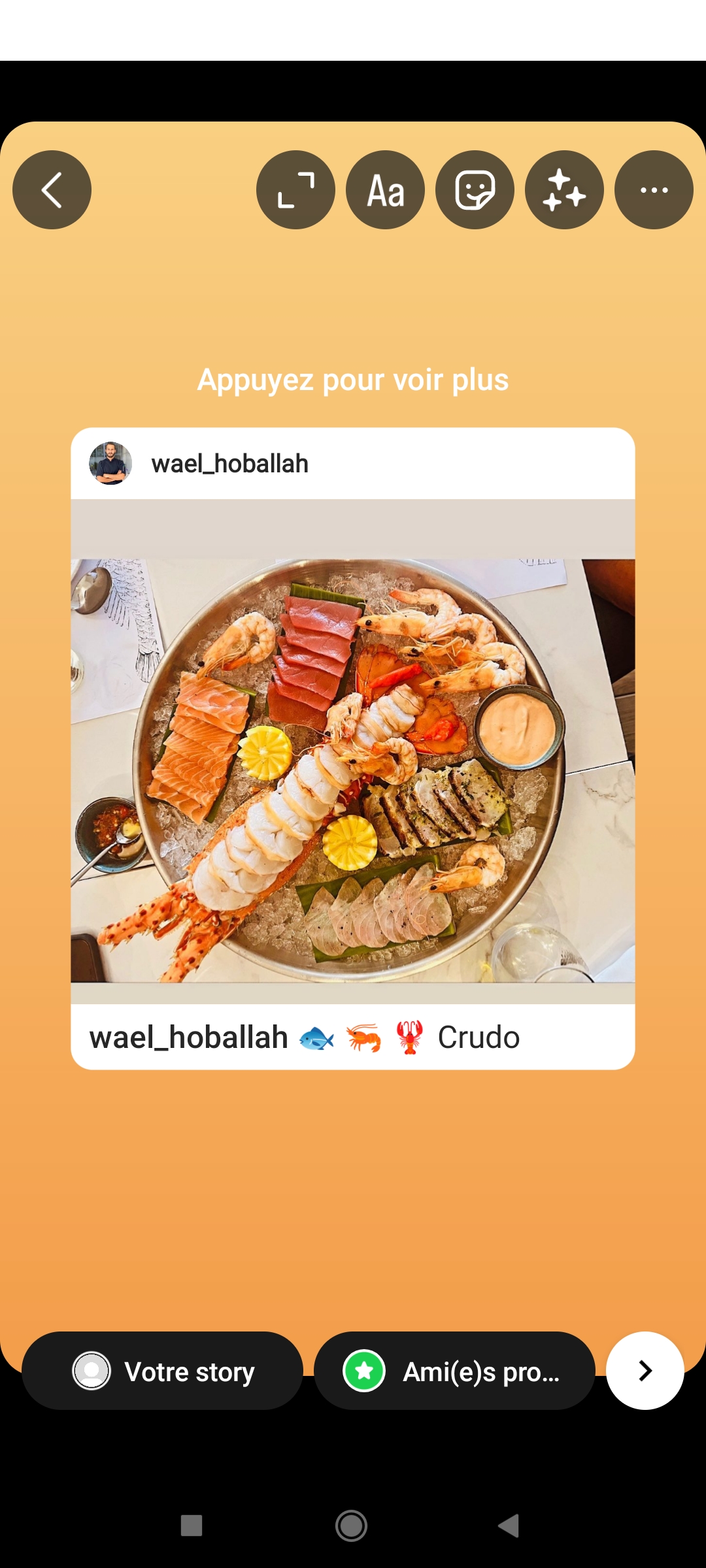Screen dimensions: 706x1568
Task: Tap the lobster emoji in caption
Action: [x=410, y=1037]
